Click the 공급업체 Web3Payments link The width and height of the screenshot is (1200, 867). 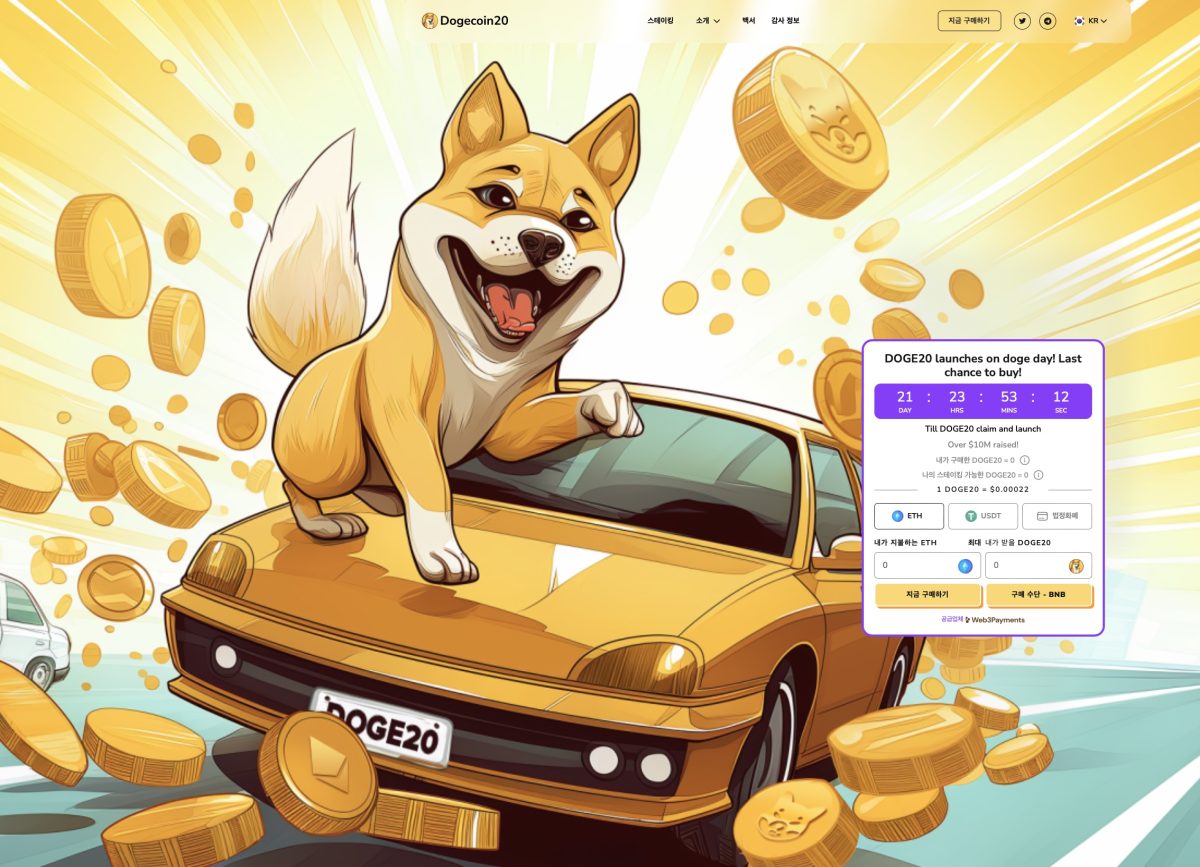(983, 620)
